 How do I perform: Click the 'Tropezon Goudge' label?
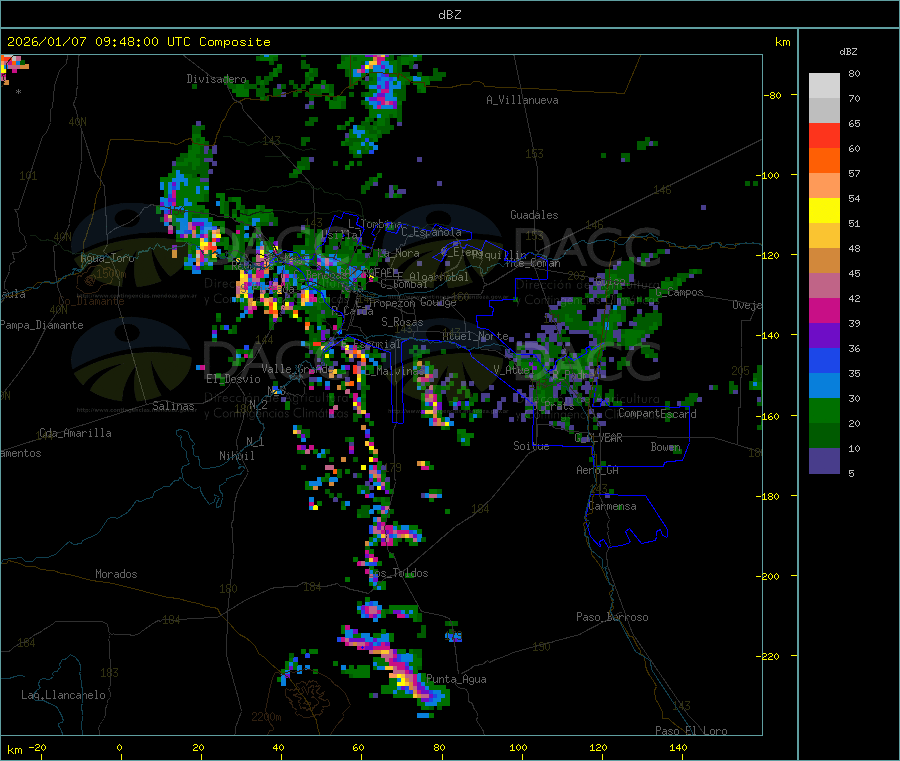[412, 302]
